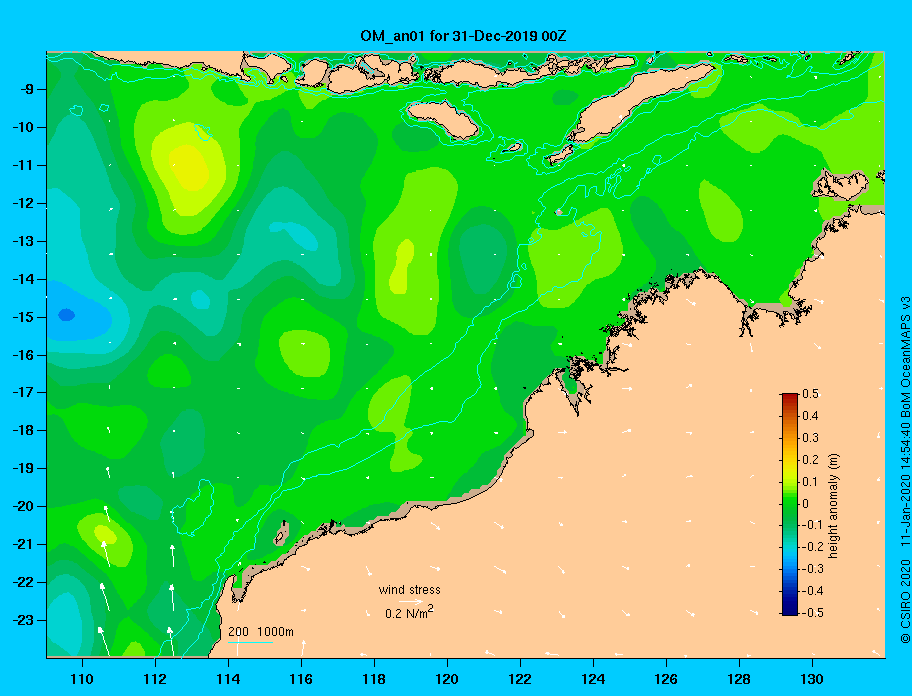The width and height of the screenshot is (912, 696).
Task: Click latitude label -21 on the y-axis
Action: point(23,544)
